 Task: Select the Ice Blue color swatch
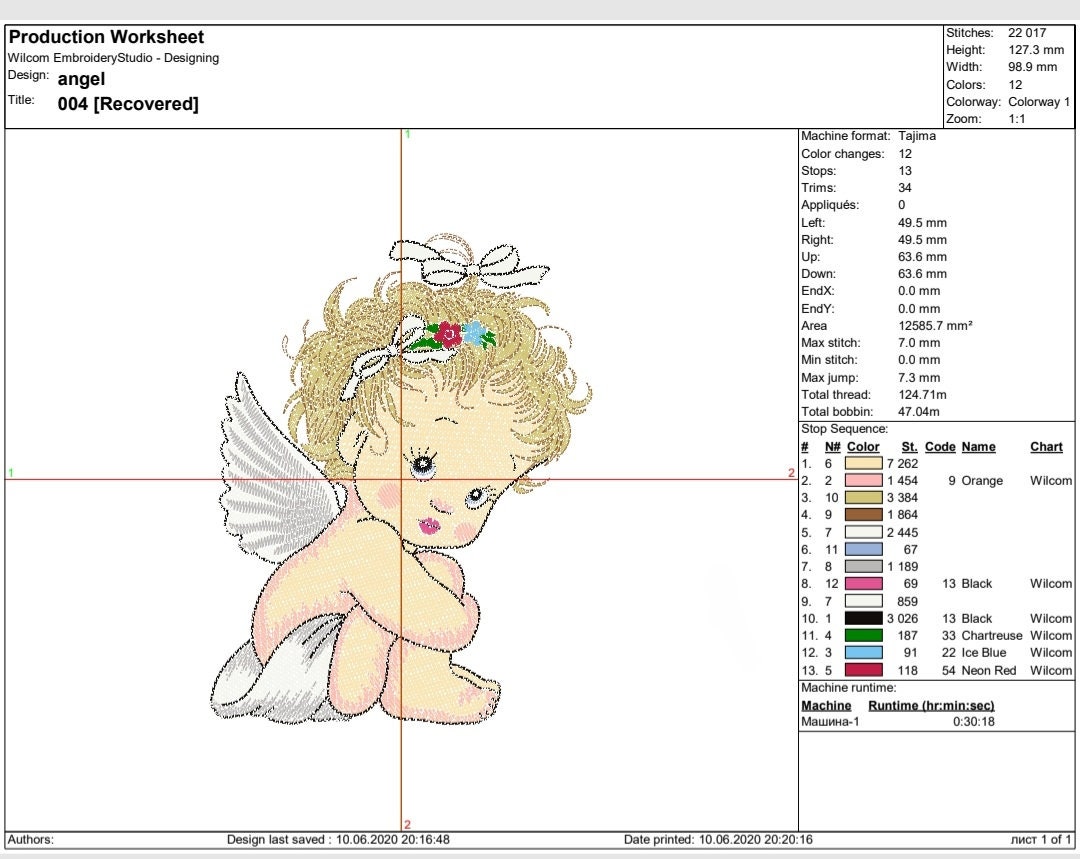point(862,652)
